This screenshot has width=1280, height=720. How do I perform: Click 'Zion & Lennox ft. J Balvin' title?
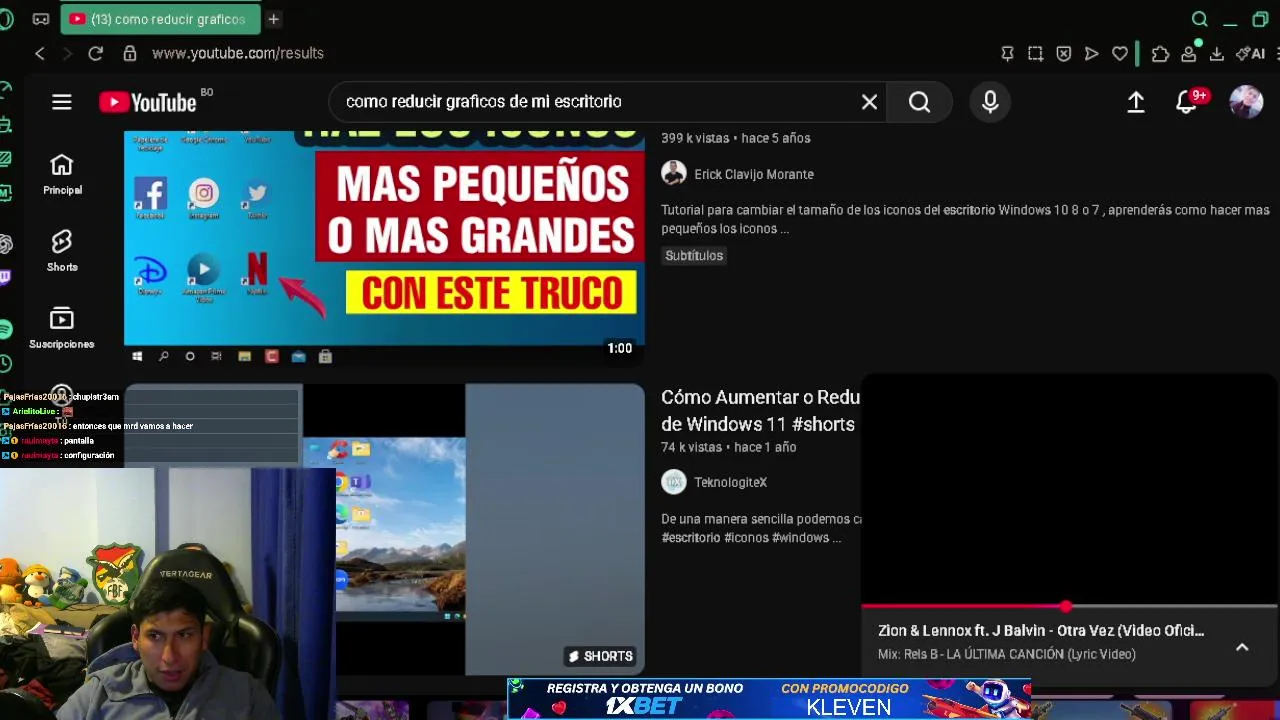coord(1041,631)
